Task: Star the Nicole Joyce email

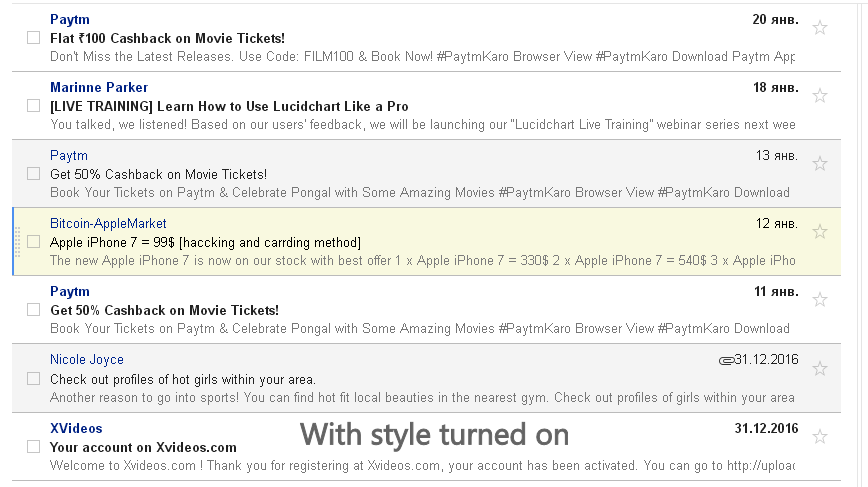Action: pos(820,369)
